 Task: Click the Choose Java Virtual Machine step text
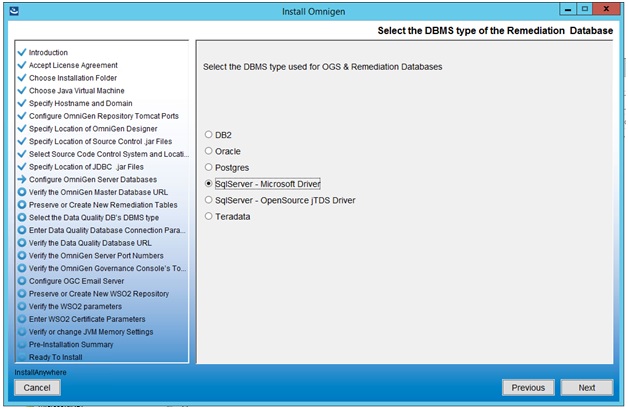pos(76,91)
